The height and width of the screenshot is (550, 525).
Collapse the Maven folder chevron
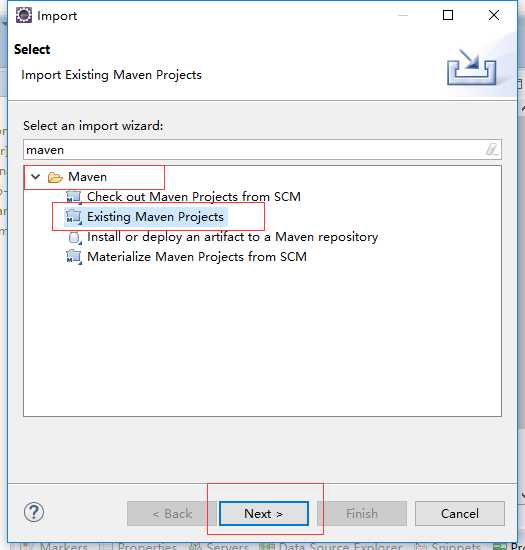click(35, 176)
